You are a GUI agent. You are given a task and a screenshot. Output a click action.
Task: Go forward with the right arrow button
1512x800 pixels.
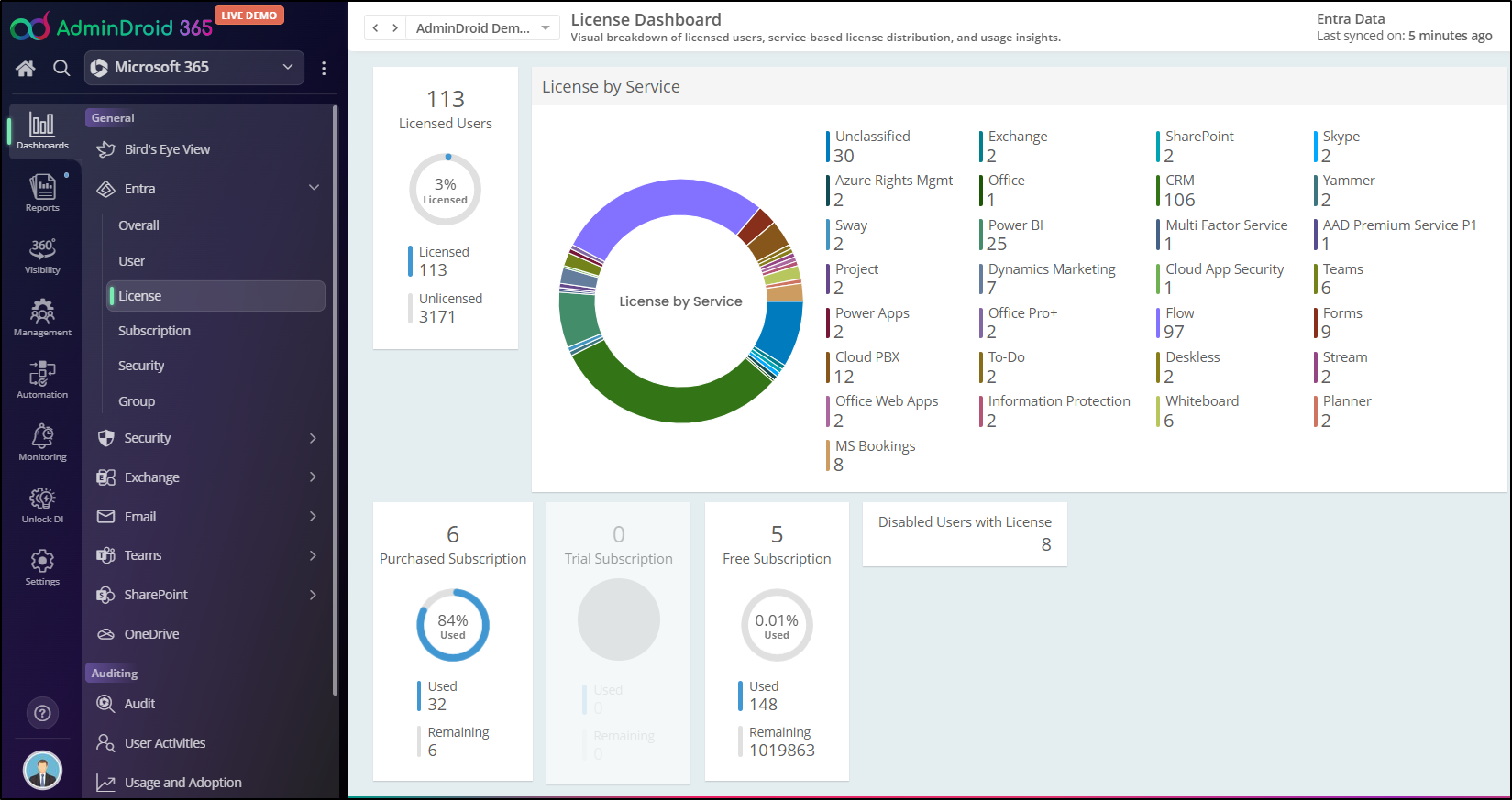point(395,28)
